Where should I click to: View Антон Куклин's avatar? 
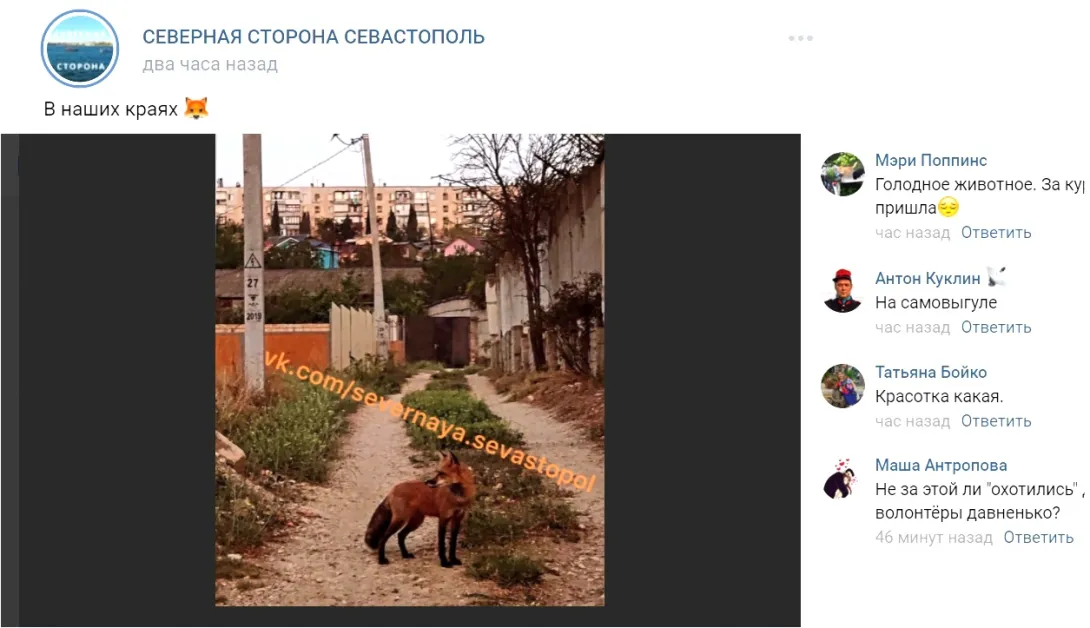pyautogui.click(x=843, y=290)
